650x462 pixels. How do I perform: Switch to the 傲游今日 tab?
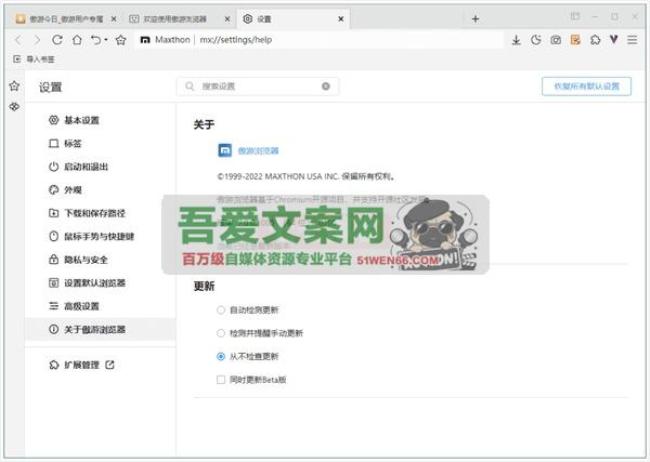click(x=60, y=18)
